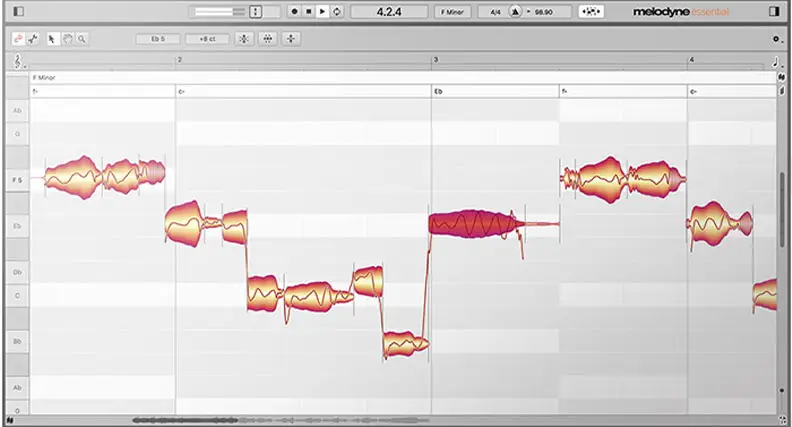Open the settings gear dropdown
792x427 pixels.
(x=776, y=39)
